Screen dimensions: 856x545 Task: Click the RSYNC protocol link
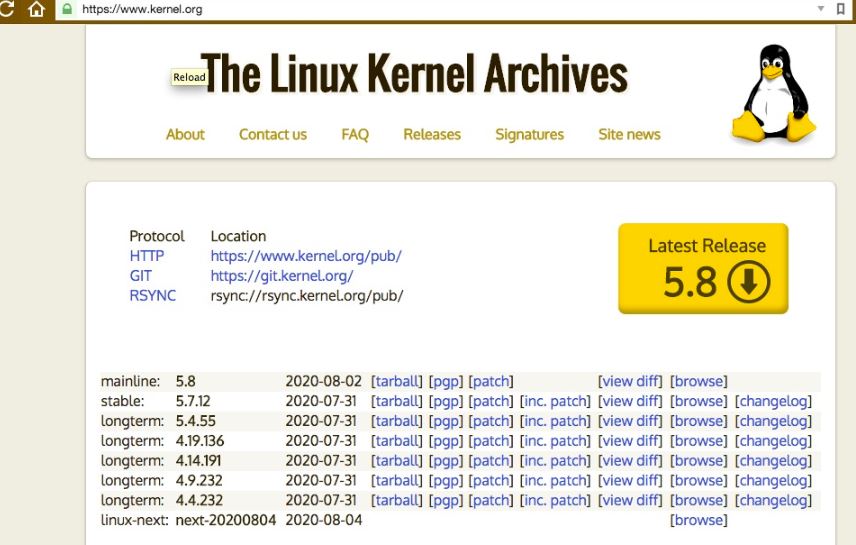(153, 295)
